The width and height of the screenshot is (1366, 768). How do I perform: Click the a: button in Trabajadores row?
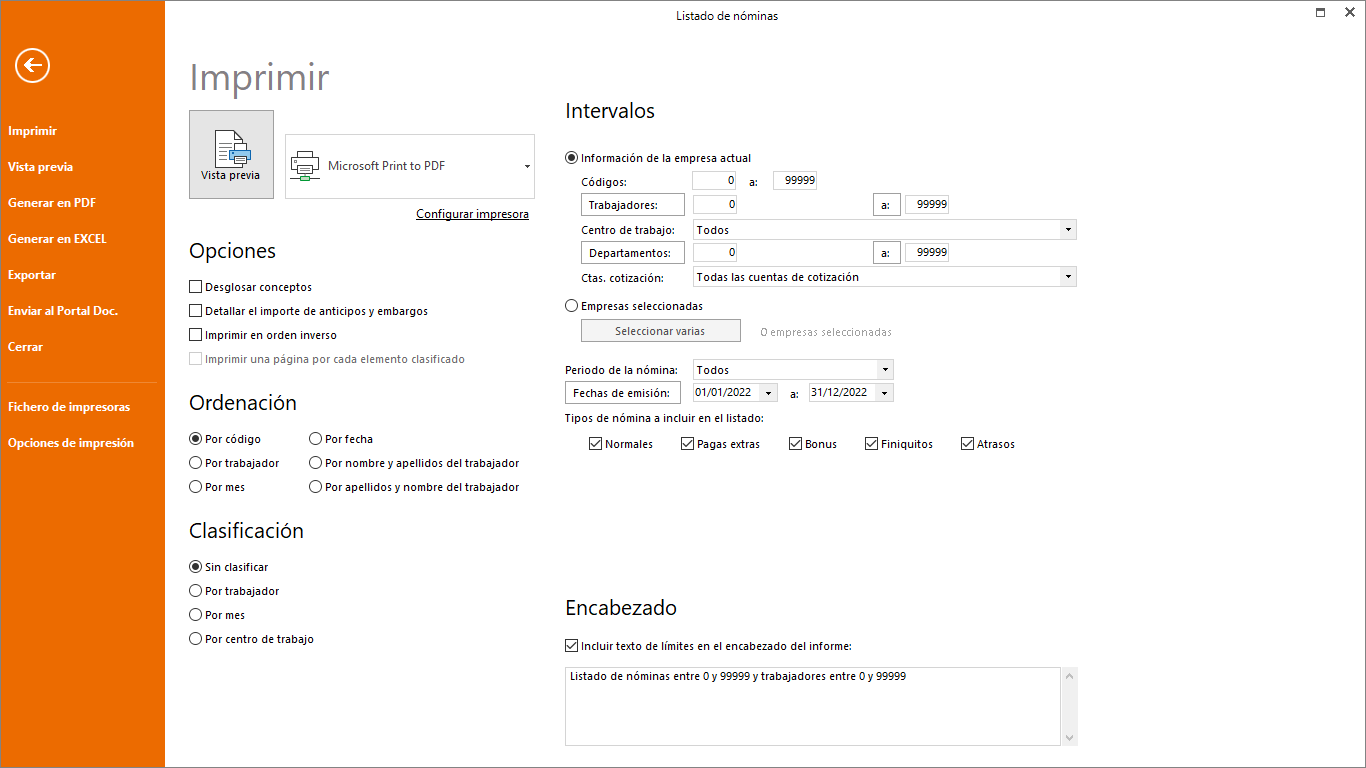click(x=886, y=205)
